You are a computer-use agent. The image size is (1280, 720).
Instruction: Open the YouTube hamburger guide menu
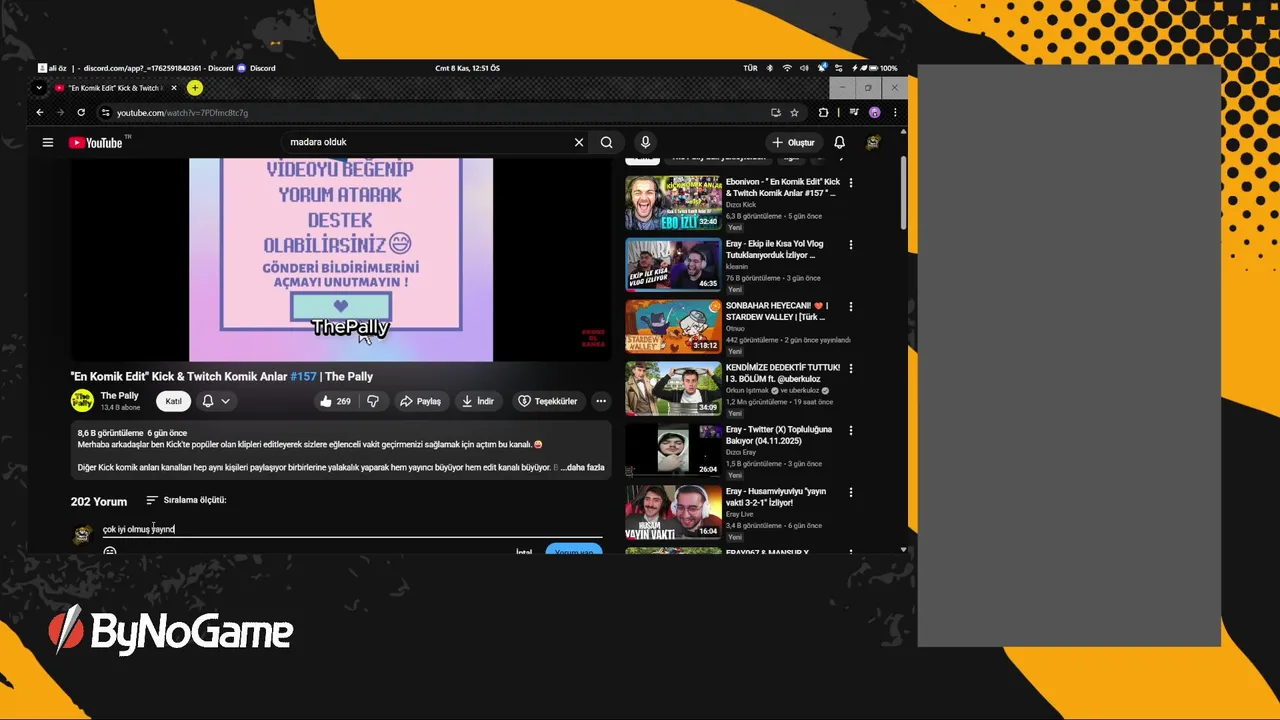click(x=47, y=142)
